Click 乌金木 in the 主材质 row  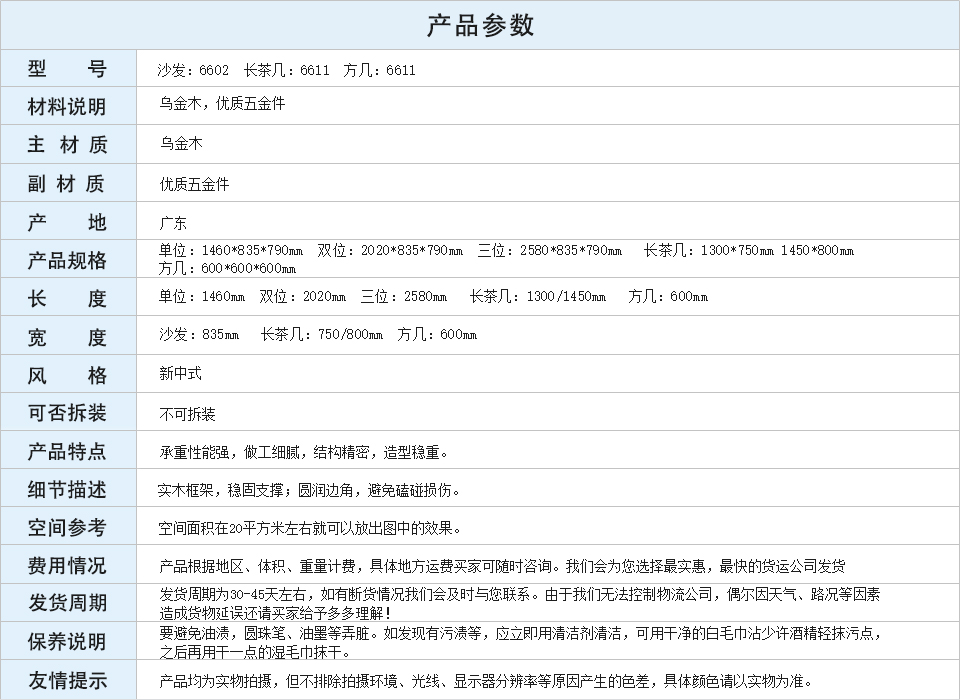click(x=181, y=143)
